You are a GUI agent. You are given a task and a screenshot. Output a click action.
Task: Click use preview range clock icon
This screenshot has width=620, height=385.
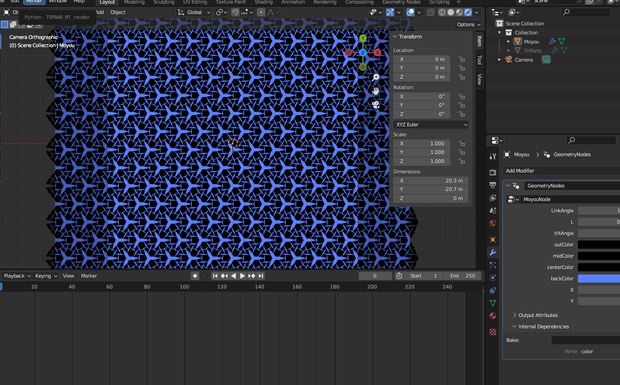pos(399,276)
